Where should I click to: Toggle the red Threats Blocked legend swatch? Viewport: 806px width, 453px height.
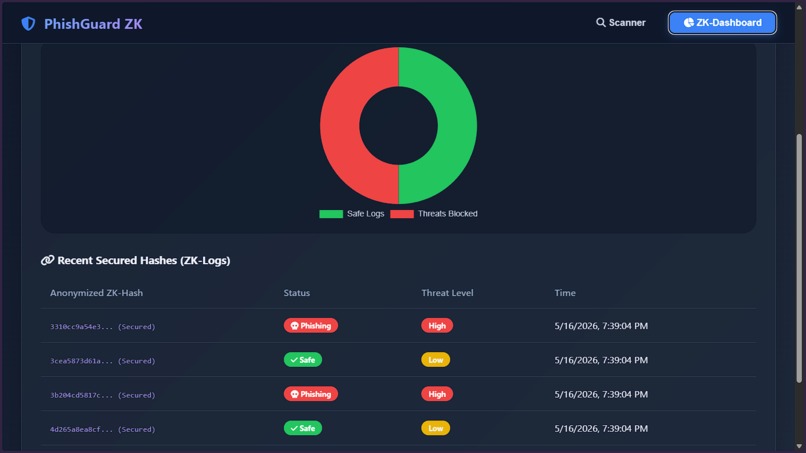coord(402,214)
